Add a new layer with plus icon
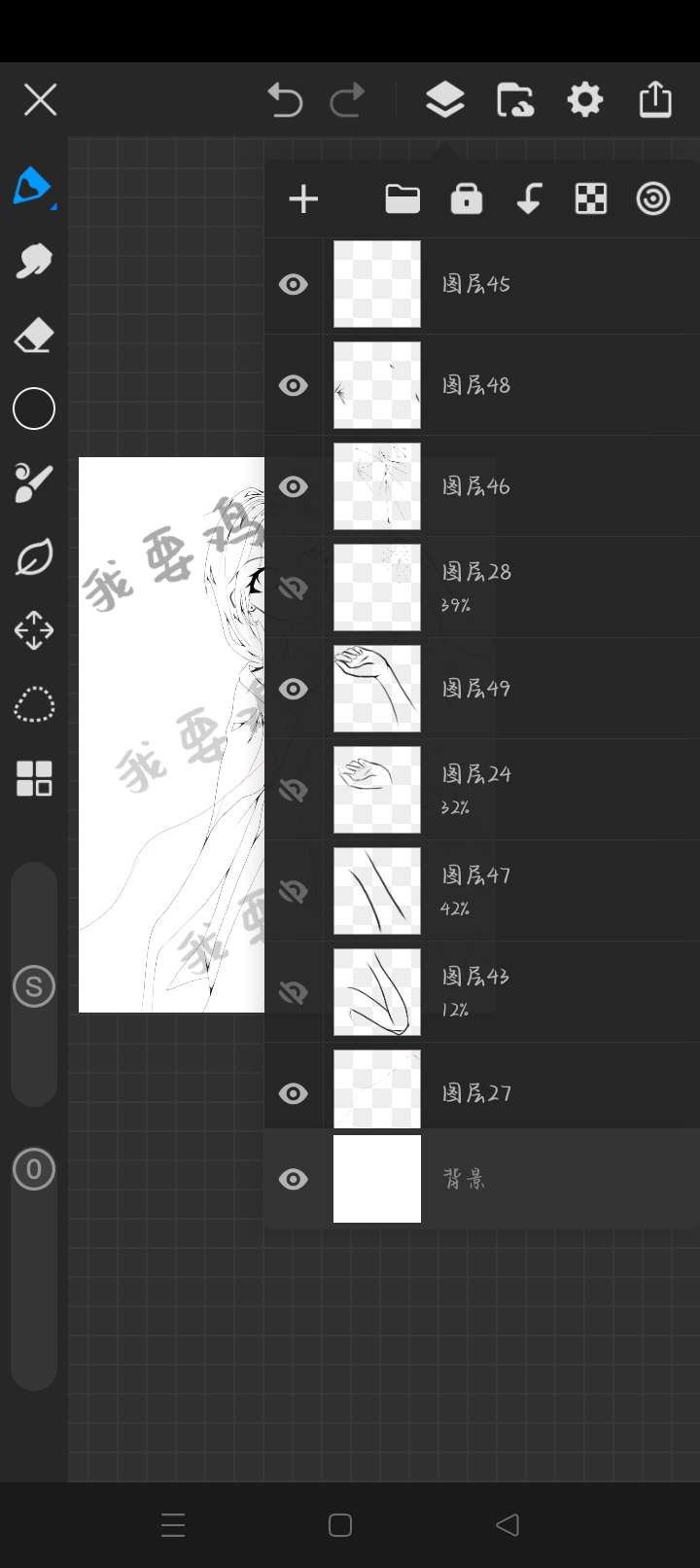 point(303,199)
